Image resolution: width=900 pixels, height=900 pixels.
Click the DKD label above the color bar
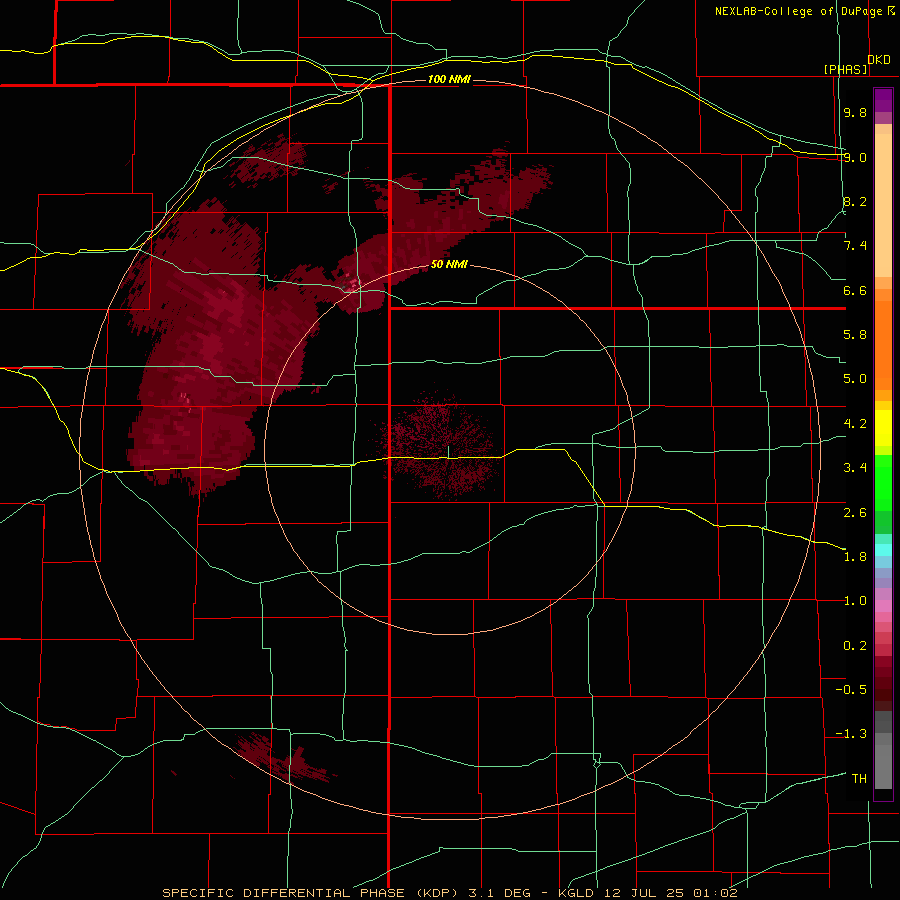coord(879,60)
